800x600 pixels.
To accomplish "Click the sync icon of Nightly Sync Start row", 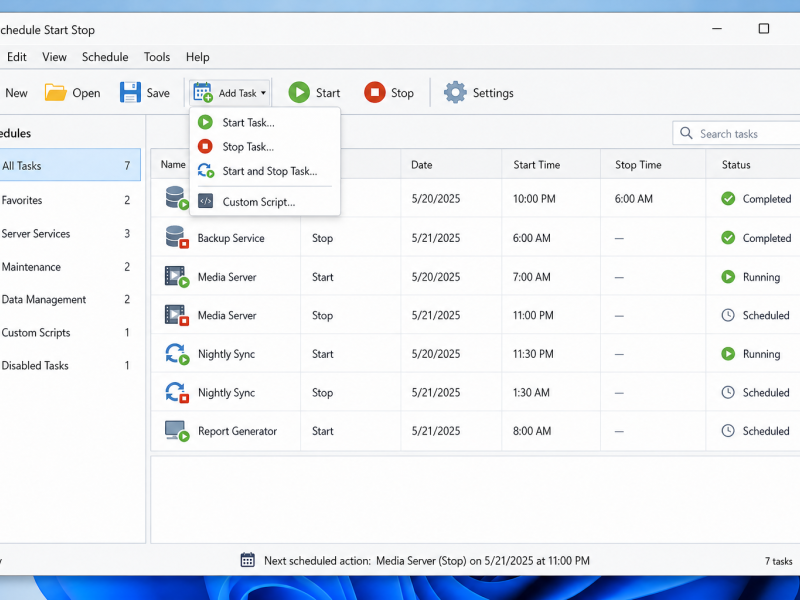I will coord(177,354).
